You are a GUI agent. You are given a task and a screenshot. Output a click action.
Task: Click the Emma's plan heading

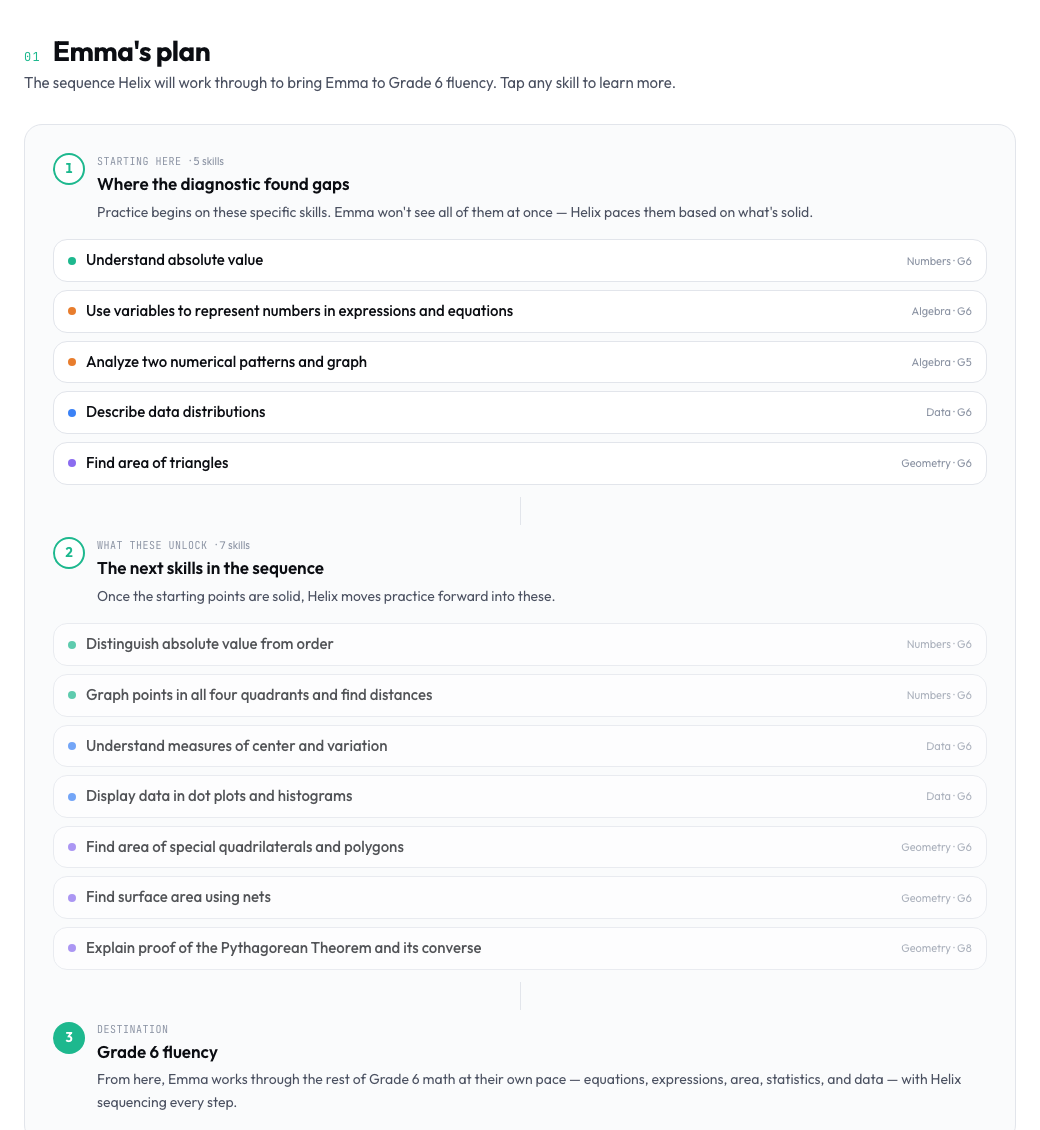coord(132,52)
